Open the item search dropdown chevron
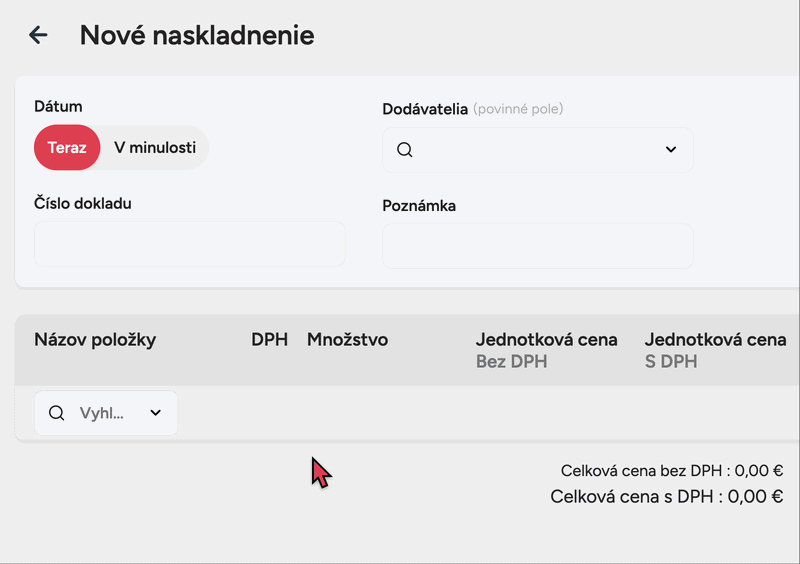This screenshot has width=800, height=564. [x=156, y=413]
